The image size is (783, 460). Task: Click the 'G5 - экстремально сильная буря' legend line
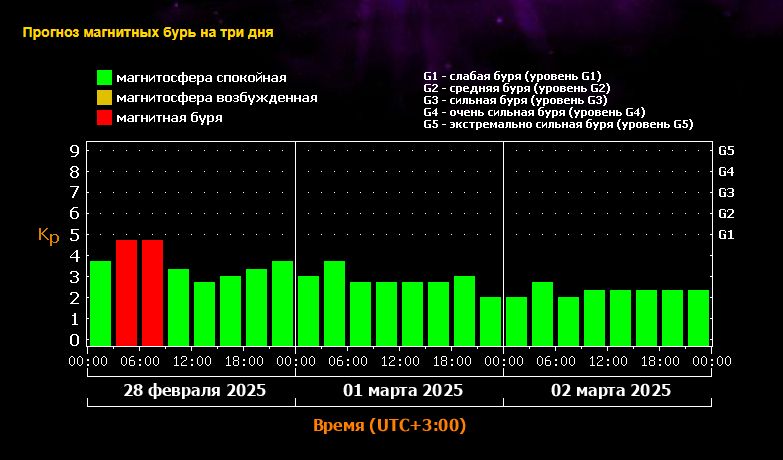tap(558, 124)
